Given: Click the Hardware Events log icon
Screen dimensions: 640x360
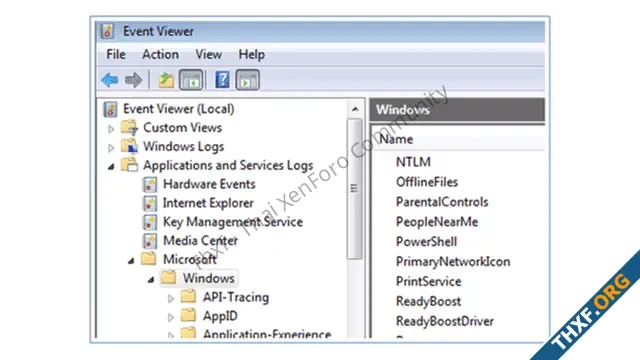Looking at the screenshot, I should click(x=150, y=184).
